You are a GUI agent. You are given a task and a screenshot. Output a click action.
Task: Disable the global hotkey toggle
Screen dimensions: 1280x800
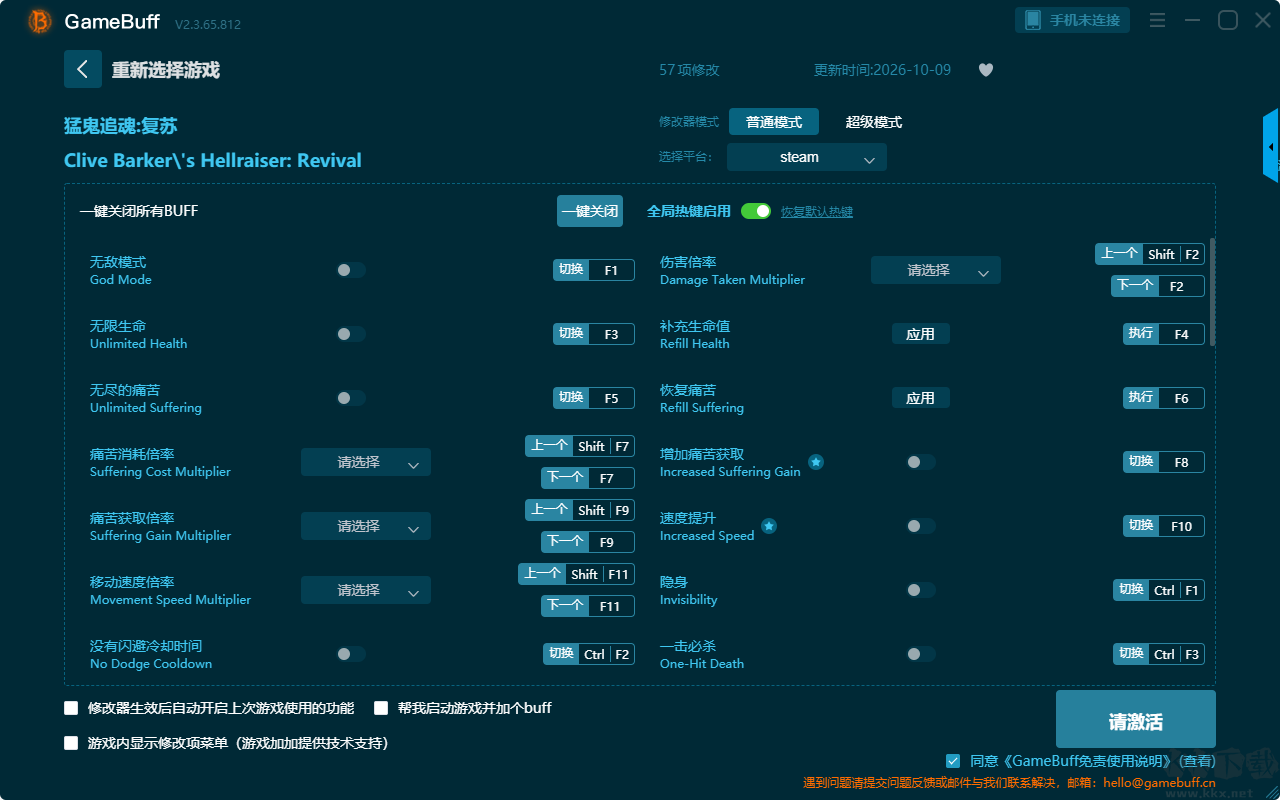[756, 211]
